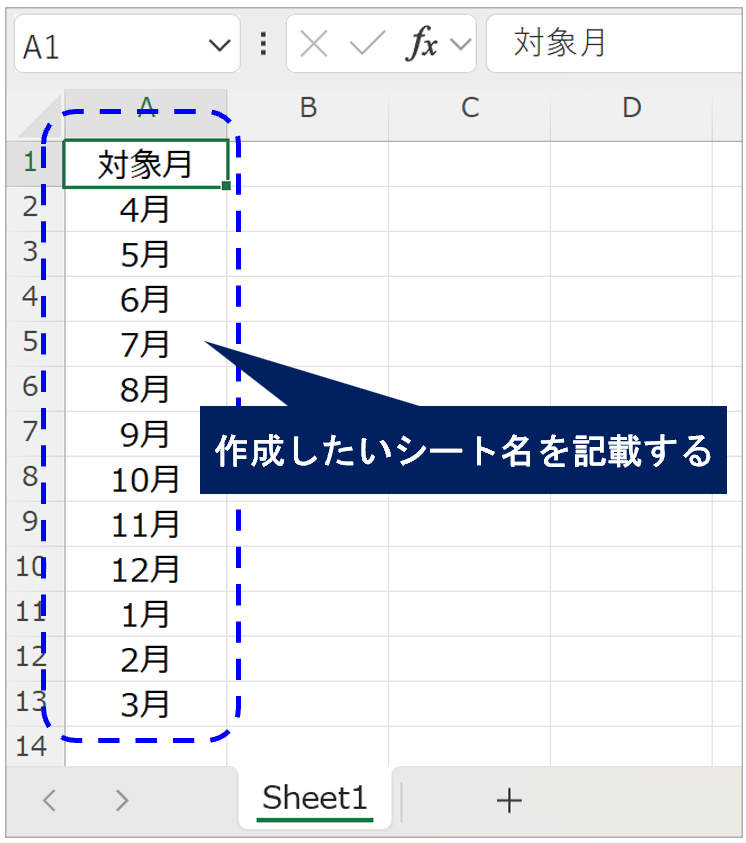This screenshot has width=746, height=843.
Task: Select the cell containing 7月
Action: pyautogui.click(x=146, y=344)
